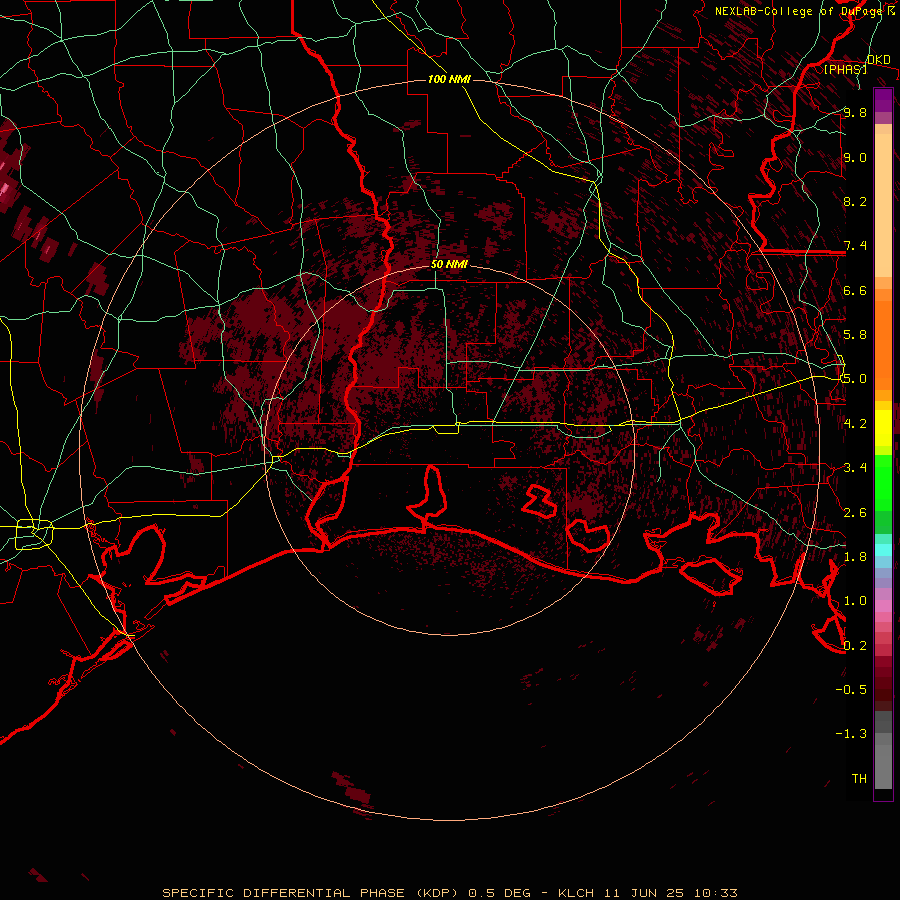Click the 5.8 value on the color scale
The width and height of the screenshot is (900, 900).
point(855,334)
